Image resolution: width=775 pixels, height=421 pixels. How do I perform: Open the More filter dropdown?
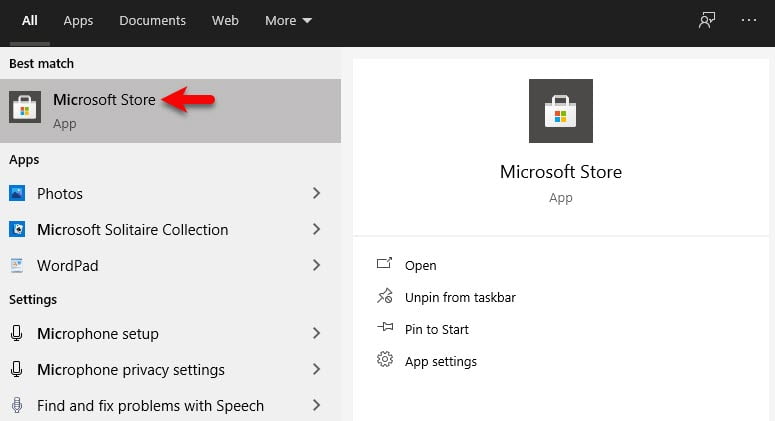pyautogui.click(x=288, y=21)
